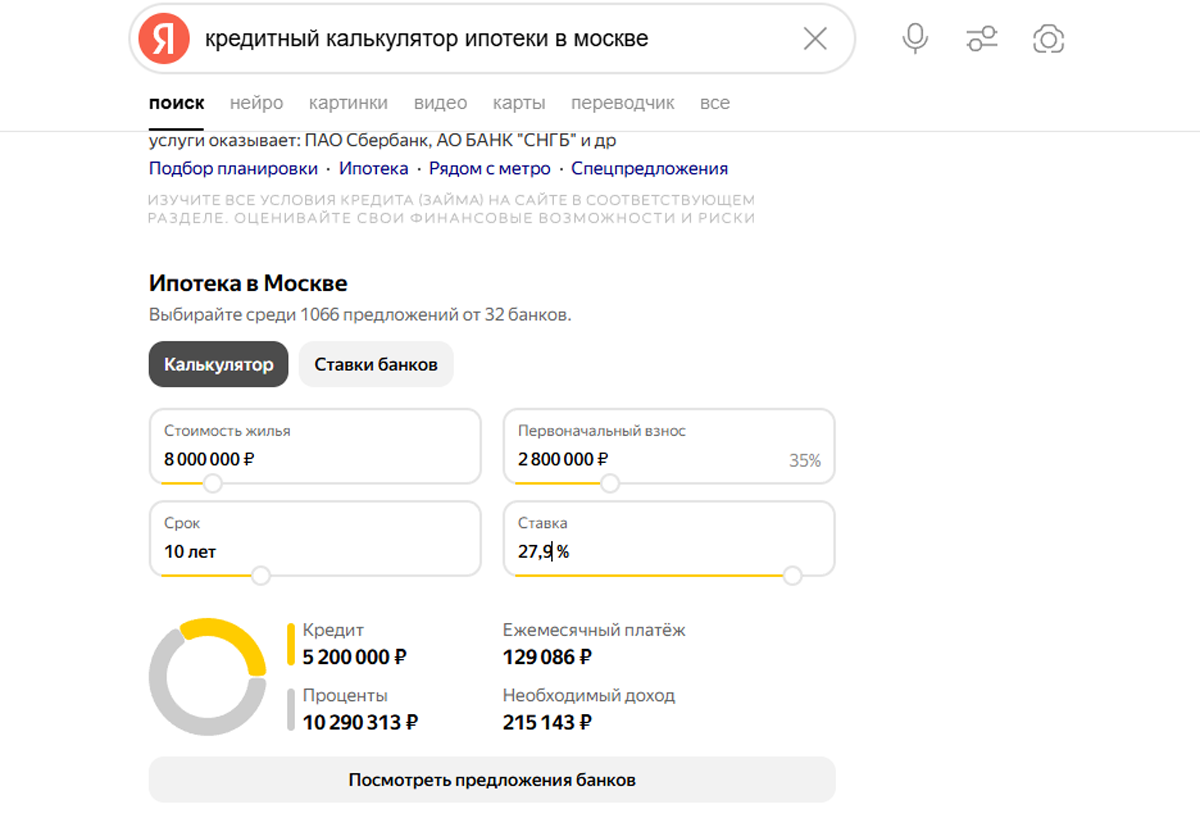The image size is (1200, 818).
Task: Click the Необходимый доход label
Action: pos(589,695)
